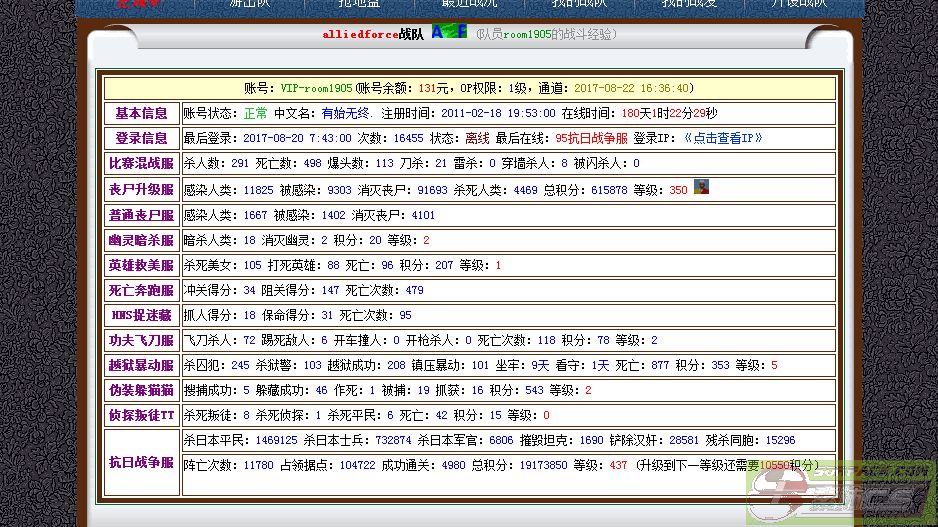Click the account balance 131元
Viewport: 938px width, 527px height.
coord(433,89)
